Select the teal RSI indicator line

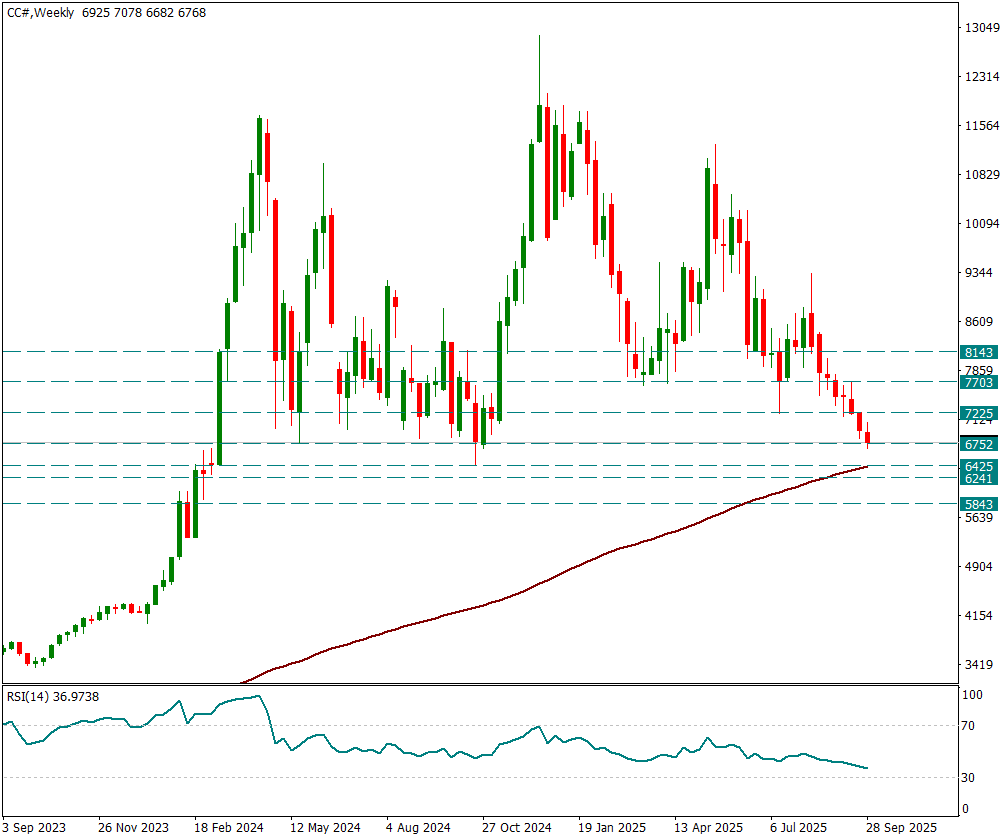(400, 751)
